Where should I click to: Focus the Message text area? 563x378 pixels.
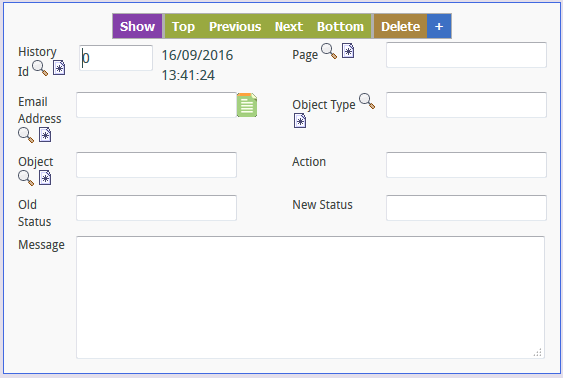310,297
